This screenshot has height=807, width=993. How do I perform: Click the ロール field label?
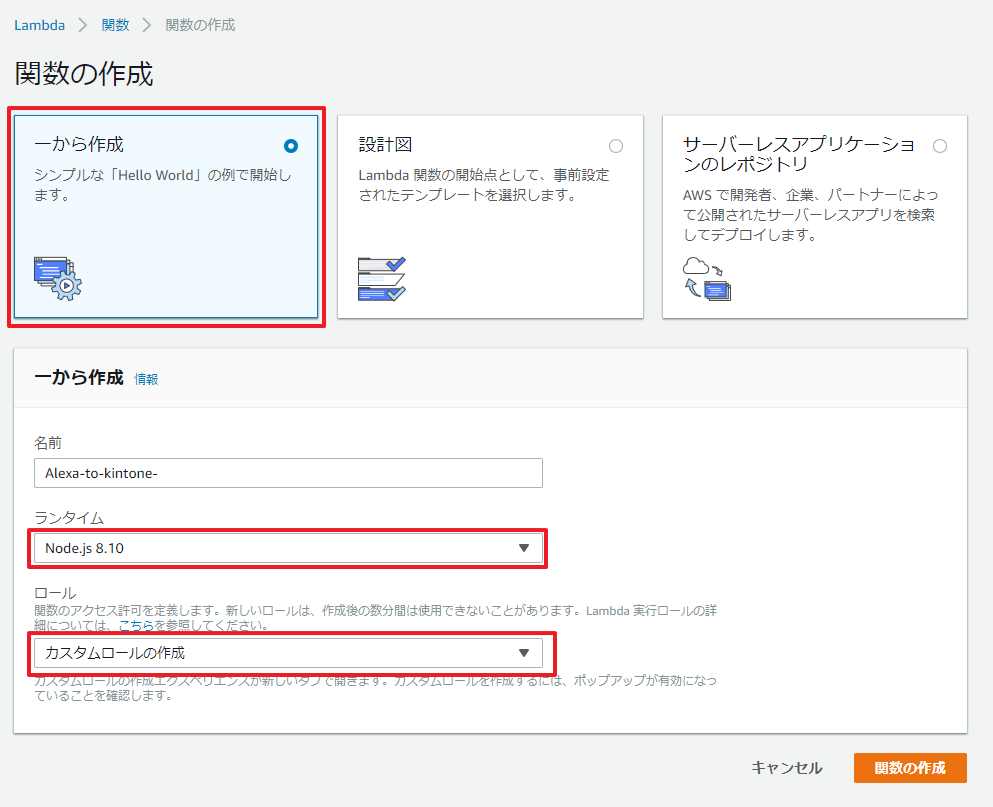[55, 593]
